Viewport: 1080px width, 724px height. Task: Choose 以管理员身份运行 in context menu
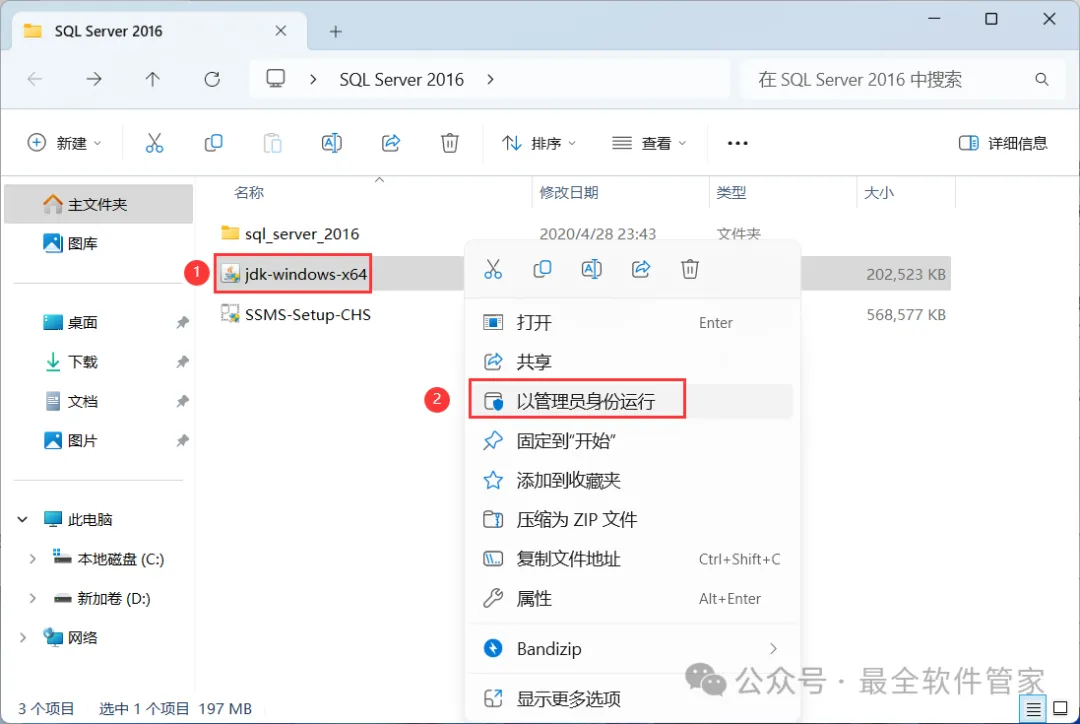(x=631, y=401)
